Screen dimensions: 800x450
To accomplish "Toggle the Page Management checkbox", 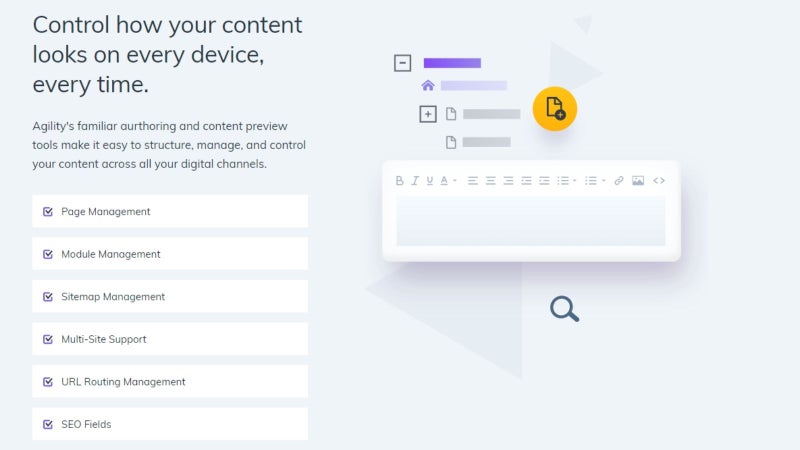I will coord(48,212).
